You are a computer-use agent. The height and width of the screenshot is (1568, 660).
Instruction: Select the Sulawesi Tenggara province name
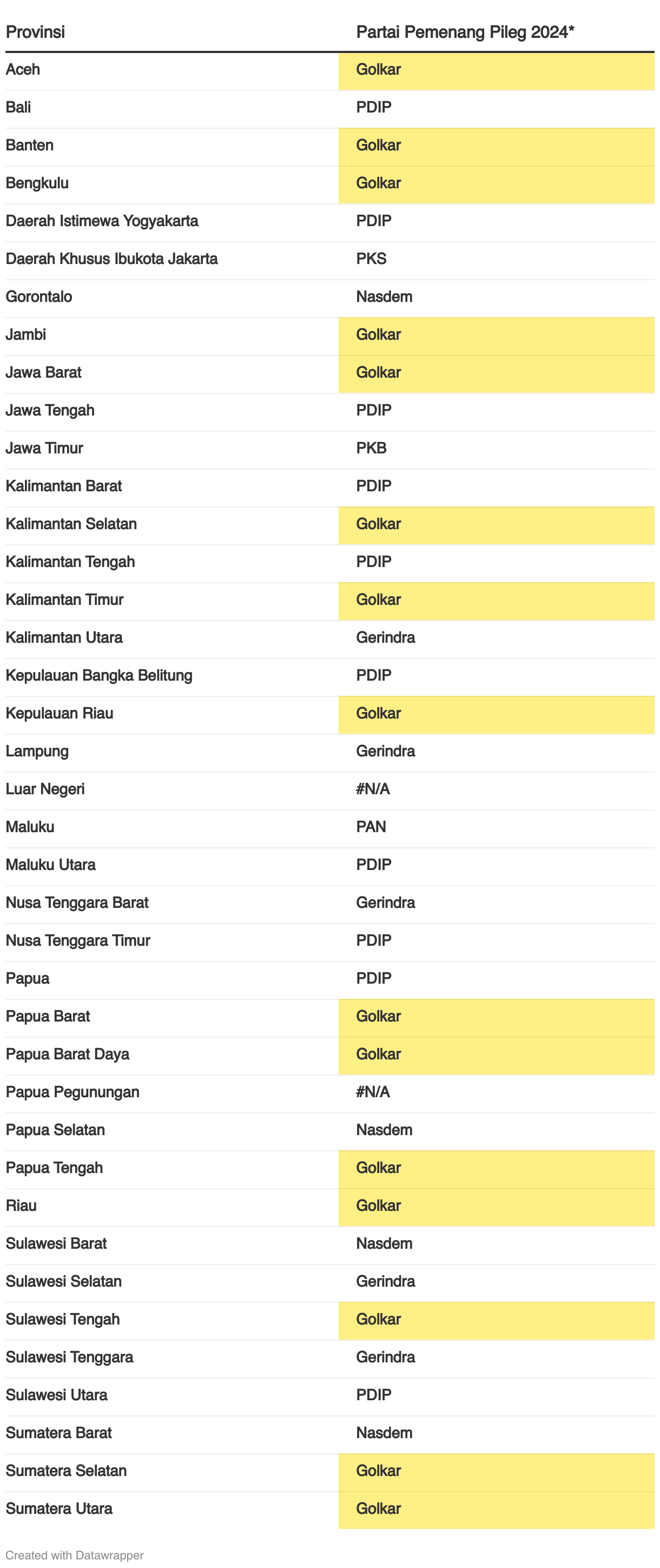click(69, 1358)
